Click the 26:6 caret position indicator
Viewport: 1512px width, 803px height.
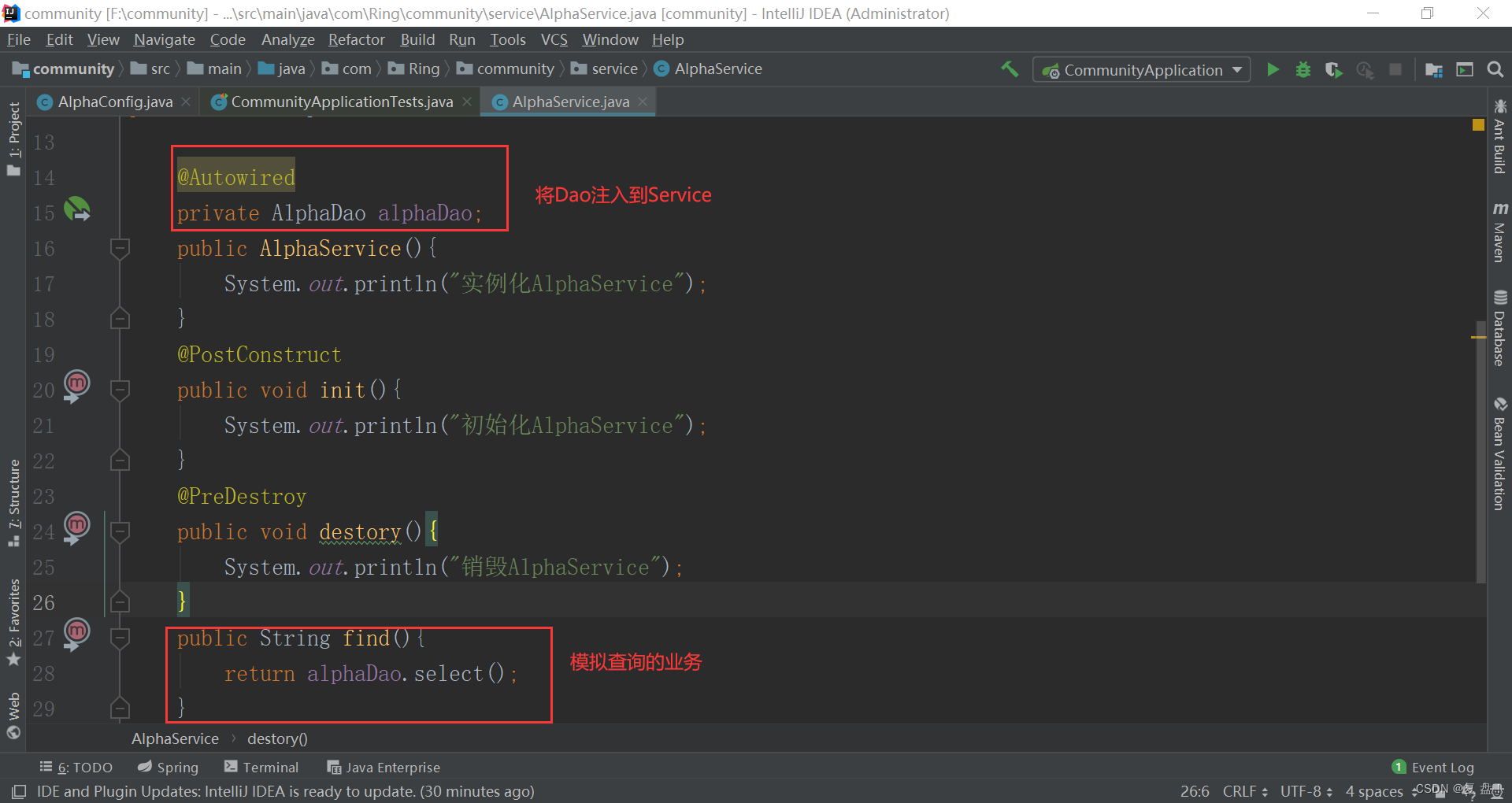pyautogui.click(x=1195, y=791)
